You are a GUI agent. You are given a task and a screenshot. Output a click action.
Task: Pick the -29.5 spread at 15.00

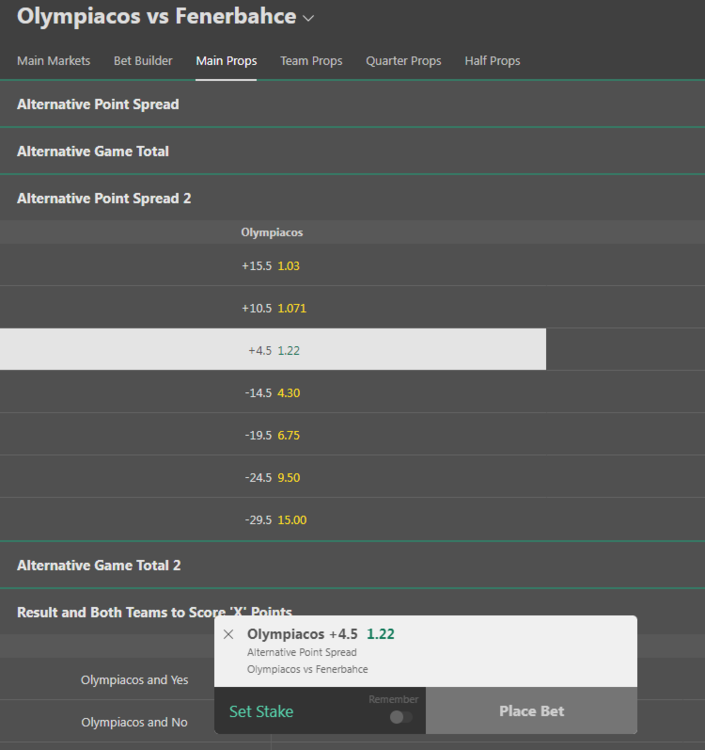[x=273, y=520]
